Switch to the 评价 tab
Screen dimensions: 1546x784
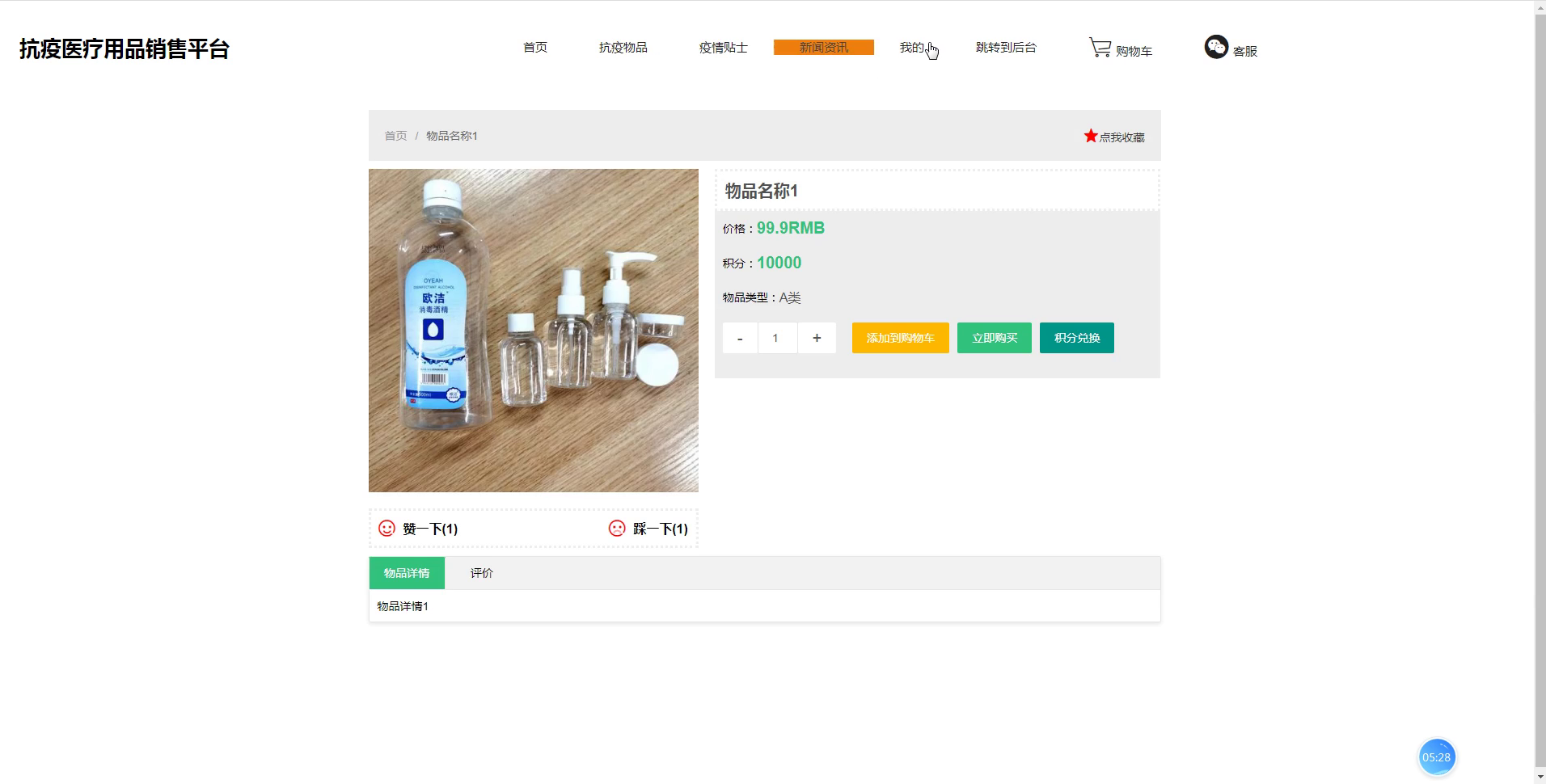482,573
